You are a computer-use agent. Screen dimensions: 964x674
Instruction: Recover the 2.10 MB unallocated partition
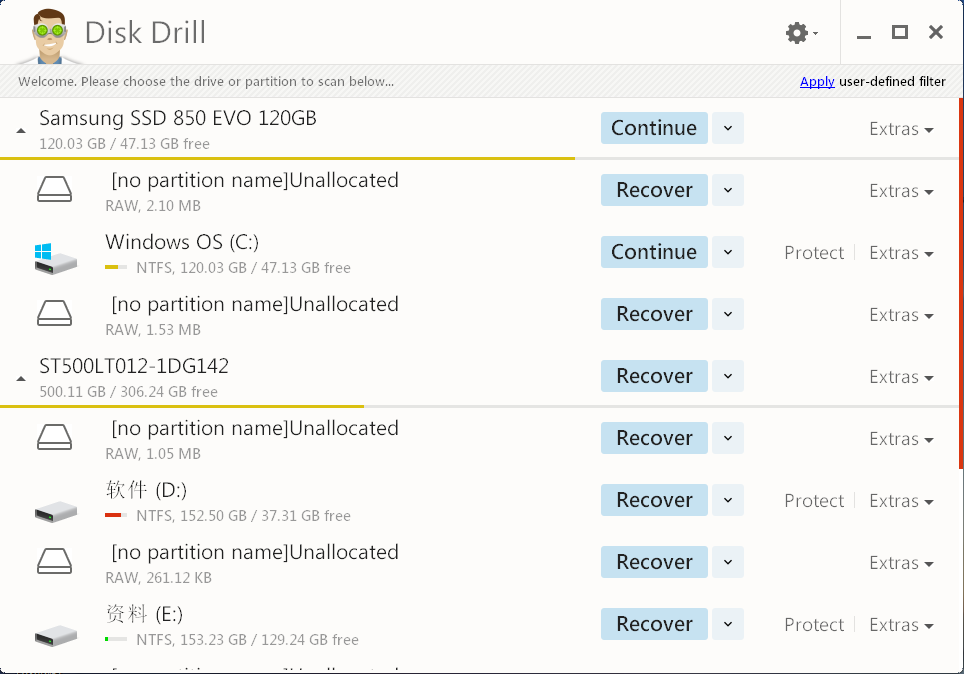tap(654, 190)
